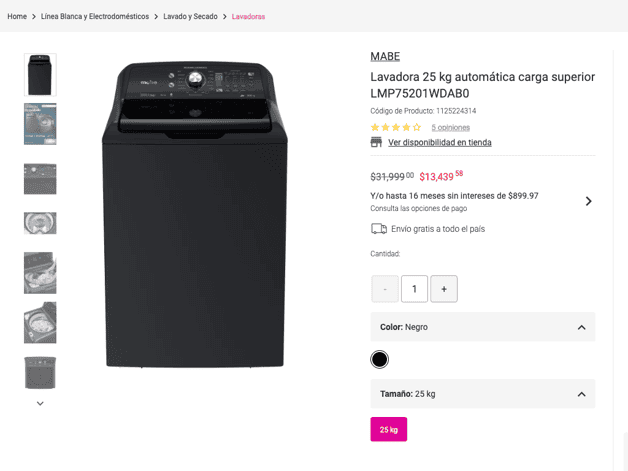Open the MABE brand link
This screenshot has width=628, height=471.
pos(385,56)
